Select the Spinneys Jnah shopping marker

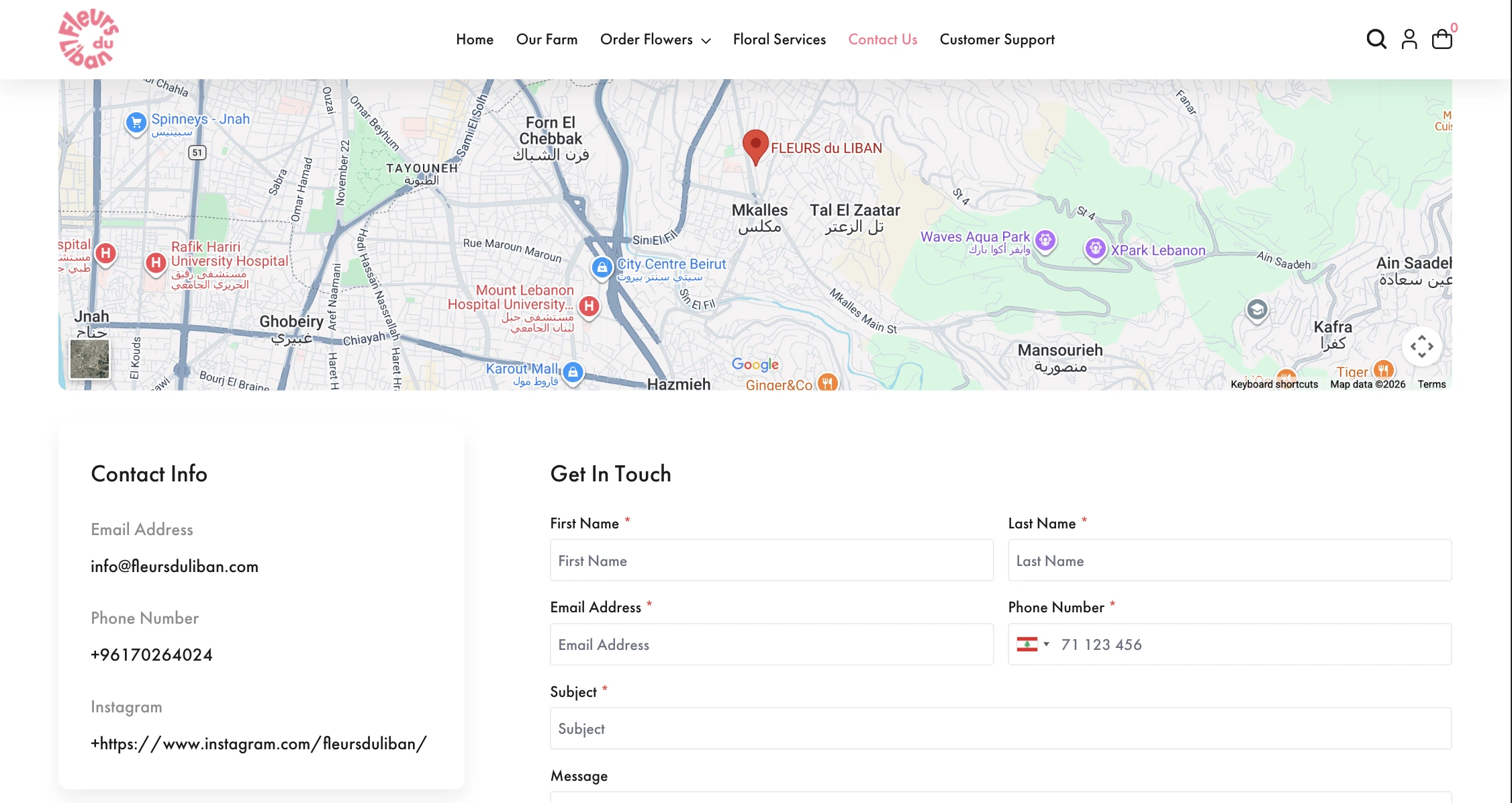136,122
